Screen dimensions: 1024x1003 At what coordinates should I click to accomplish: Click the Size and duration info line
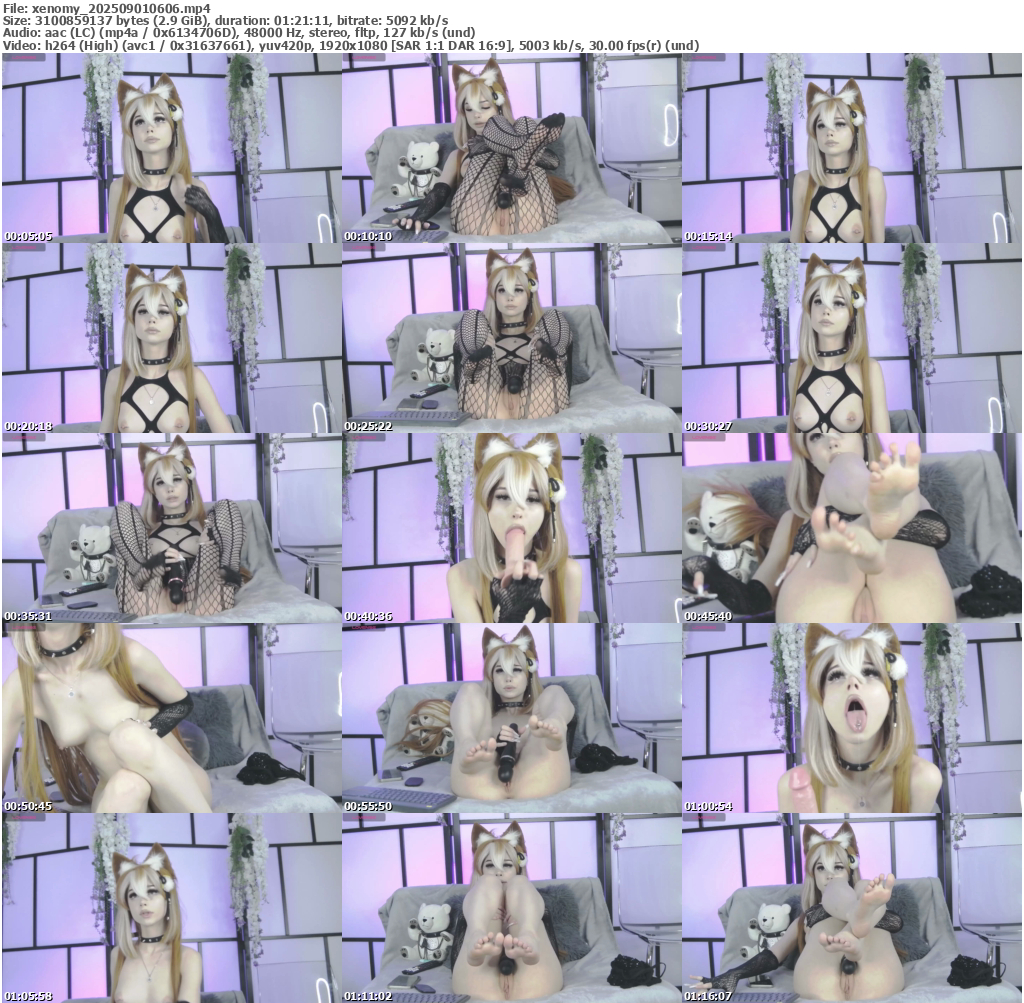point(225,21)
